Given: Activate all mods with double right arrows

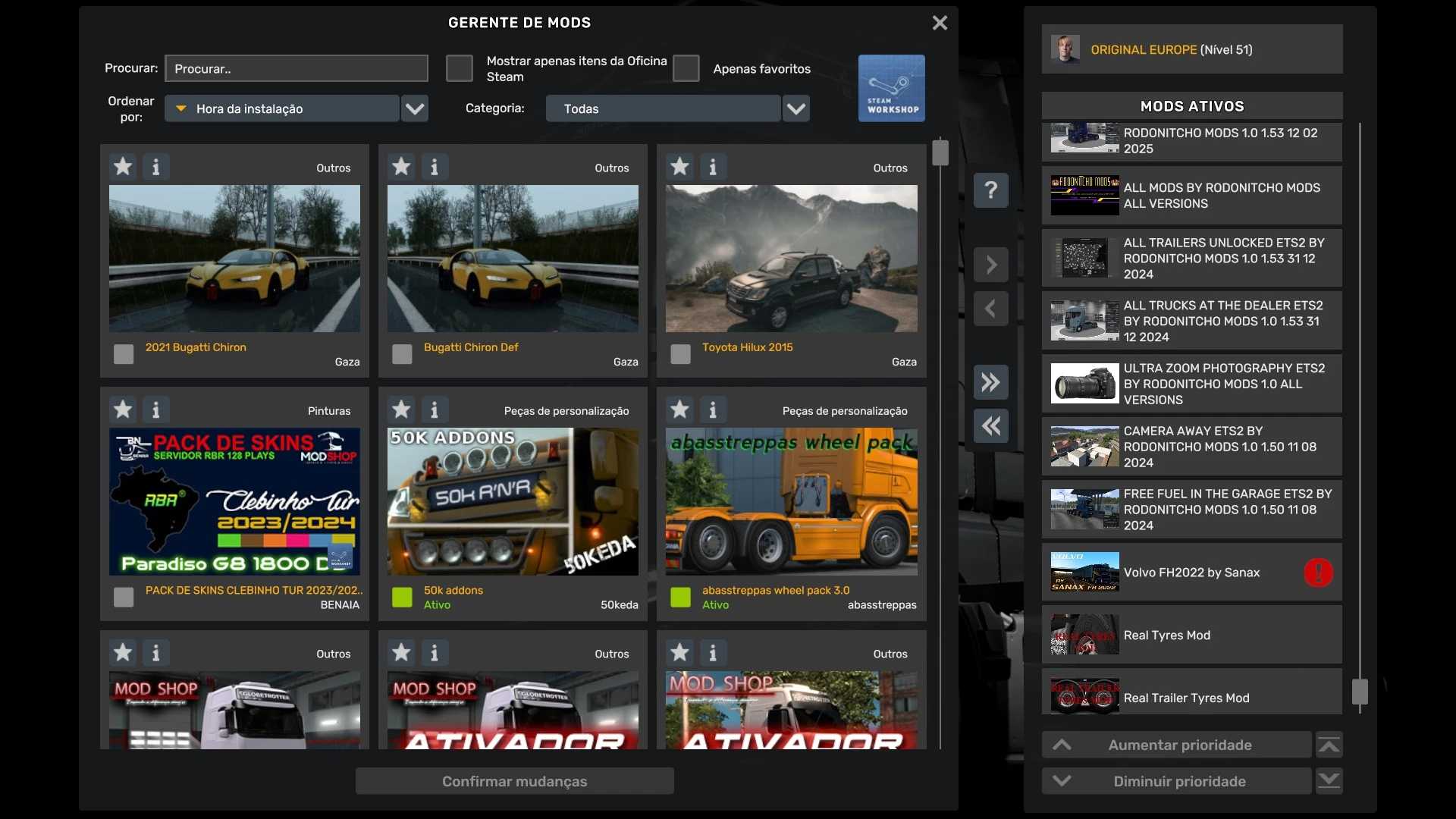Looking at the screenshot, I should 990,381.
